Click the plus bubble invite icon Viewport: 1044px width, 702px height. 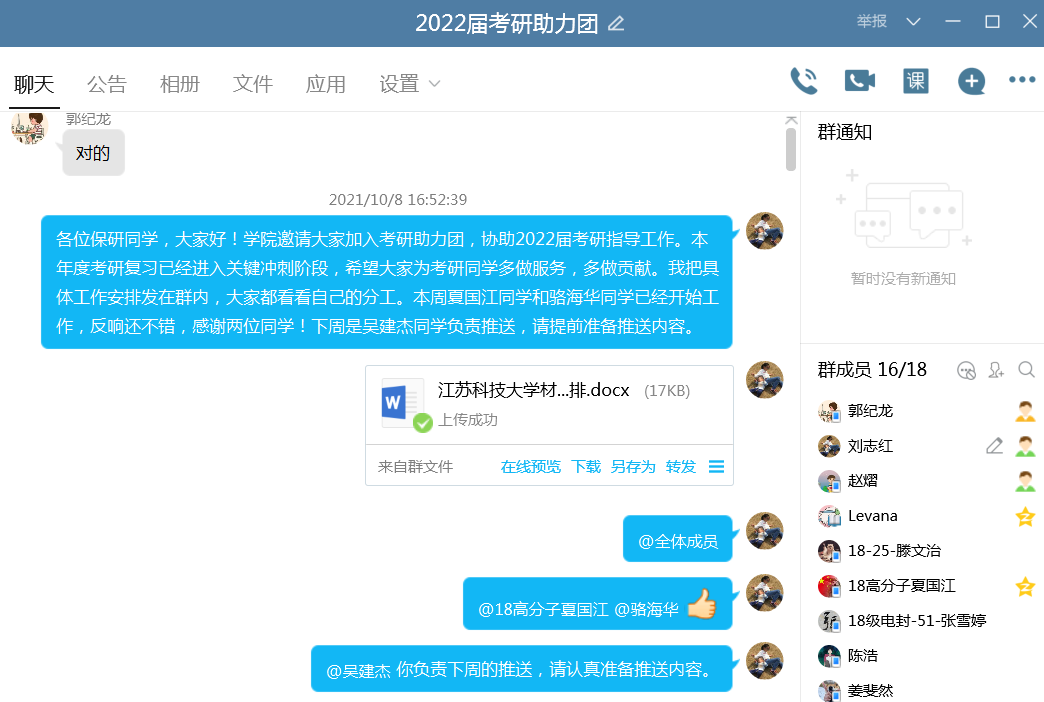pyautogui.click(x=971, y=81)
